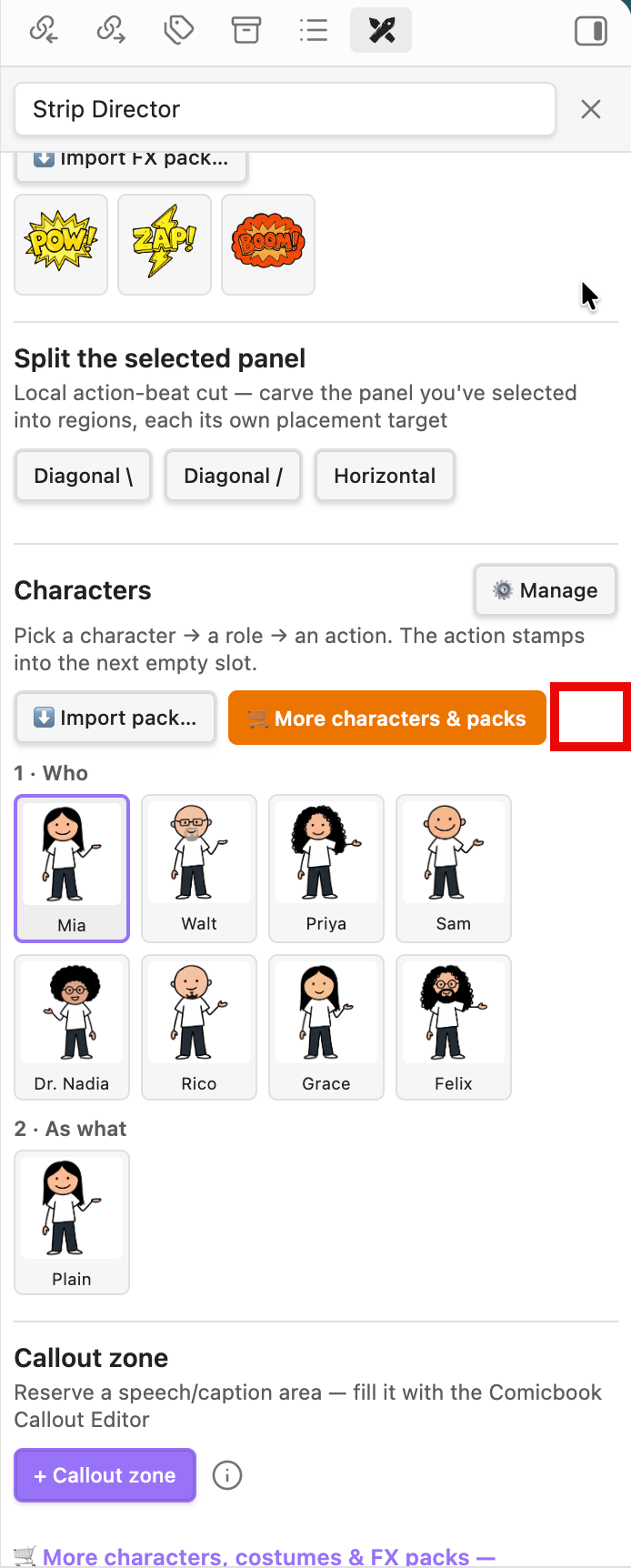Viewport: 631px width, 1568px height.
Task: Clear the Strip Director search field
Action: pyautogui.click(x=591, y=109)
